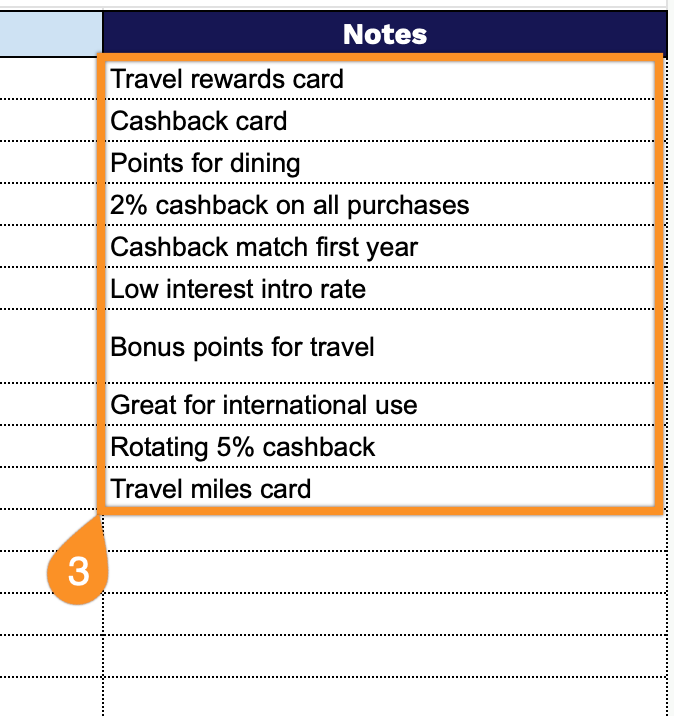Viewport: 674px width, 716px height.
Task: Click left-column cell beside "Travel rewards card"
Action: 50,79
